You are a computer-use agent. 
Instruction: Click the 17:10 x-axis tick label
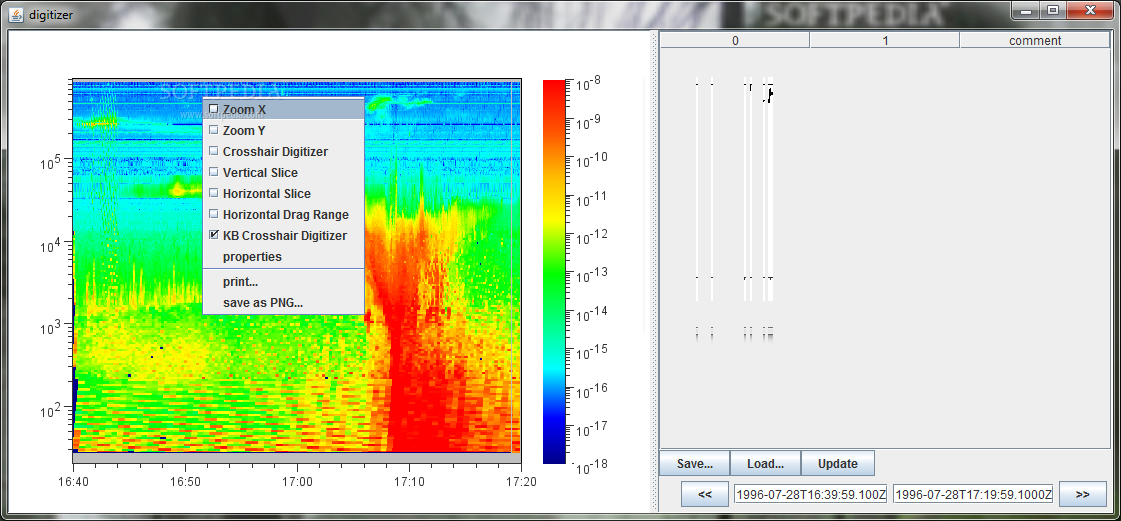tap(409, 482)
